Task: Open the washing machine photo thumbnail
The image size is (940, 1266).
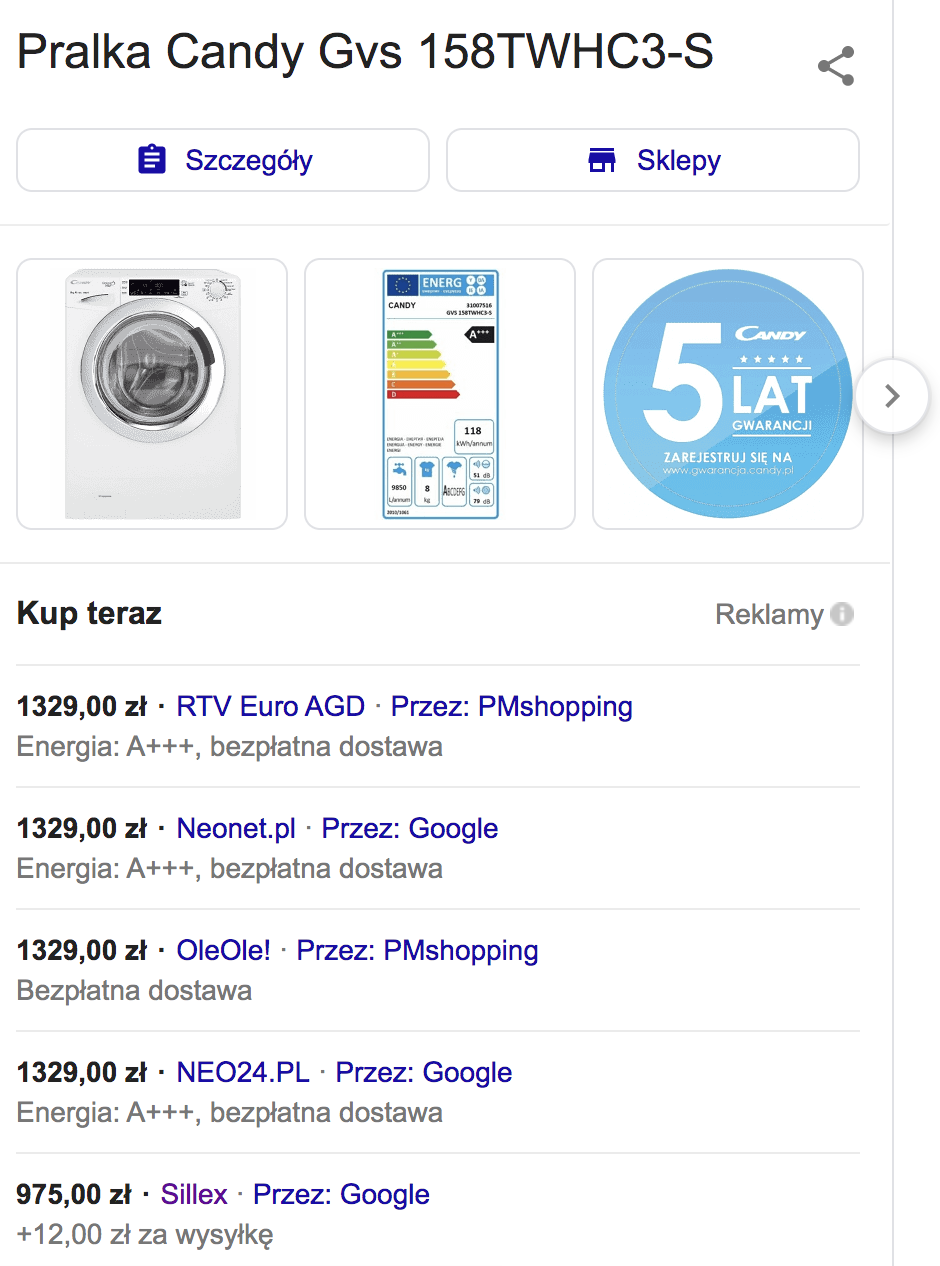Action: click(x=152, y=394)
